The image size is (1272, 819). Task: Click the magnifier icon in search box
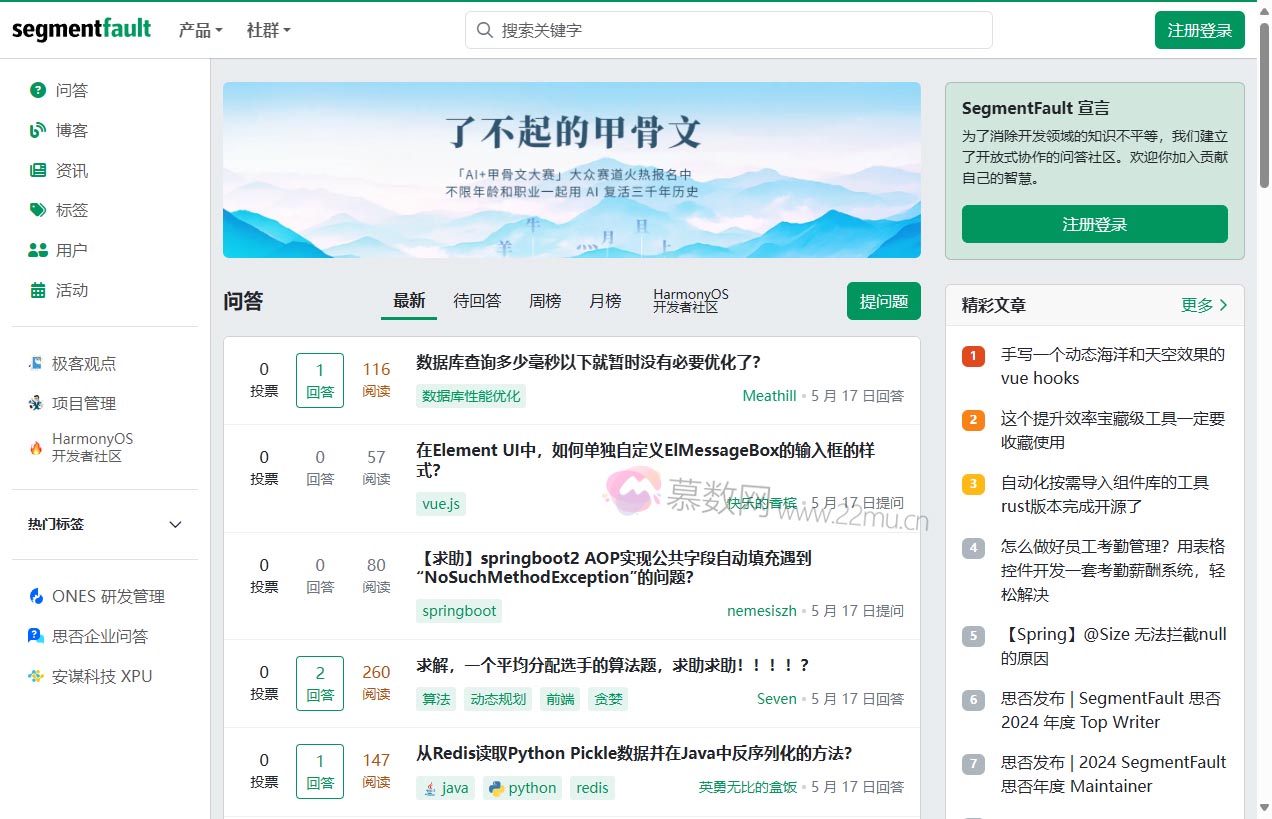pyautogui.click(x=484, y=30)
